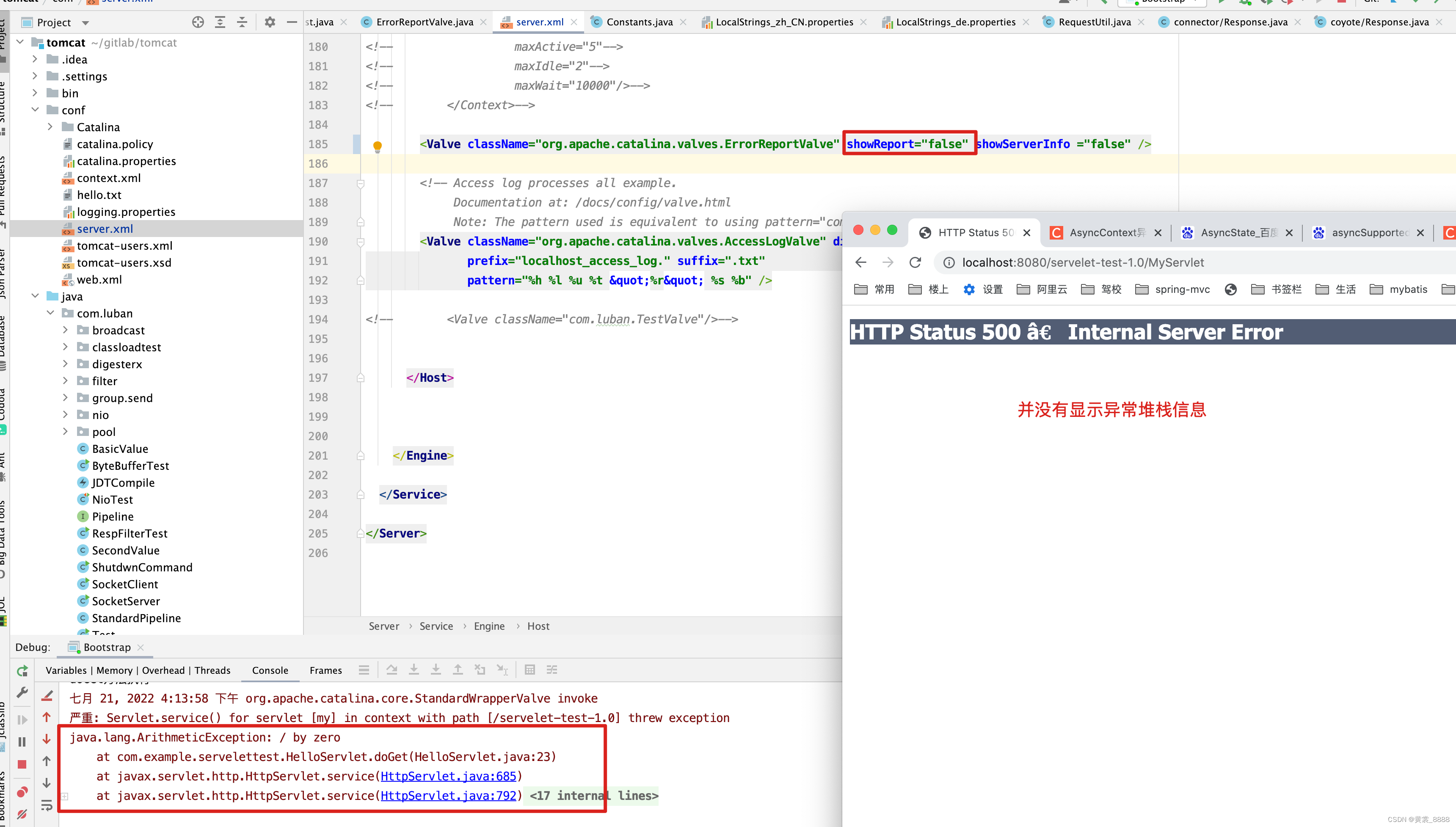Select the Variables | Memory | Overhead | Threads tab
Screen dimensions: 1456x827
tap(138, 670)
